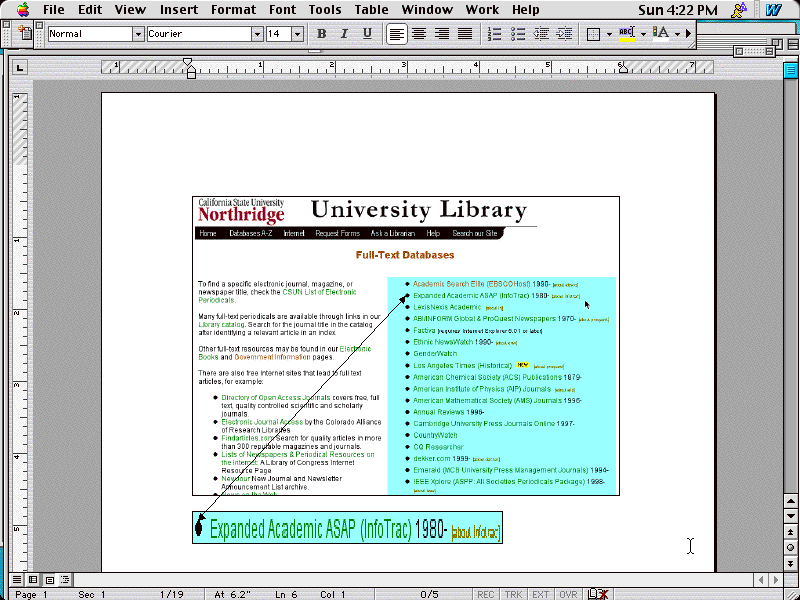Set paragraph to Align Left
Image resolution: width=800 pixels, height=600 pixels.
(396, 34)
